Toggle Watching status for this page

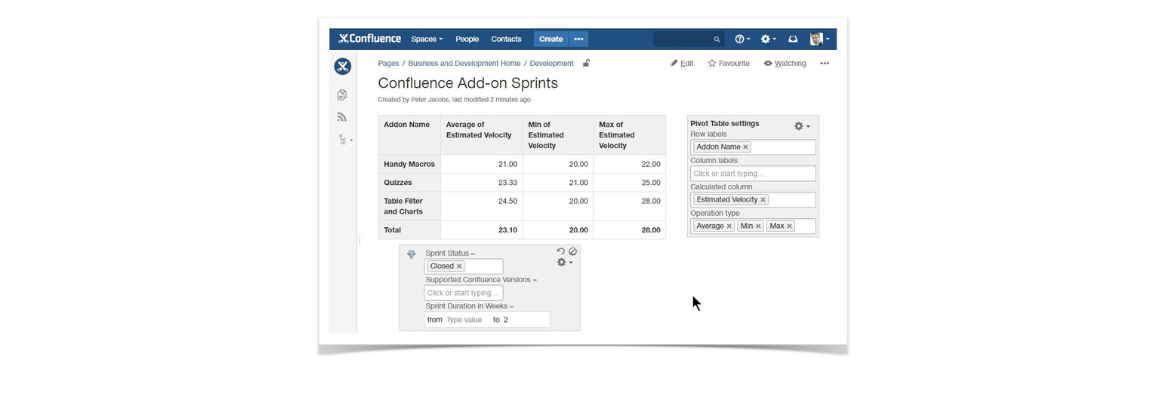tap(785, 63)
